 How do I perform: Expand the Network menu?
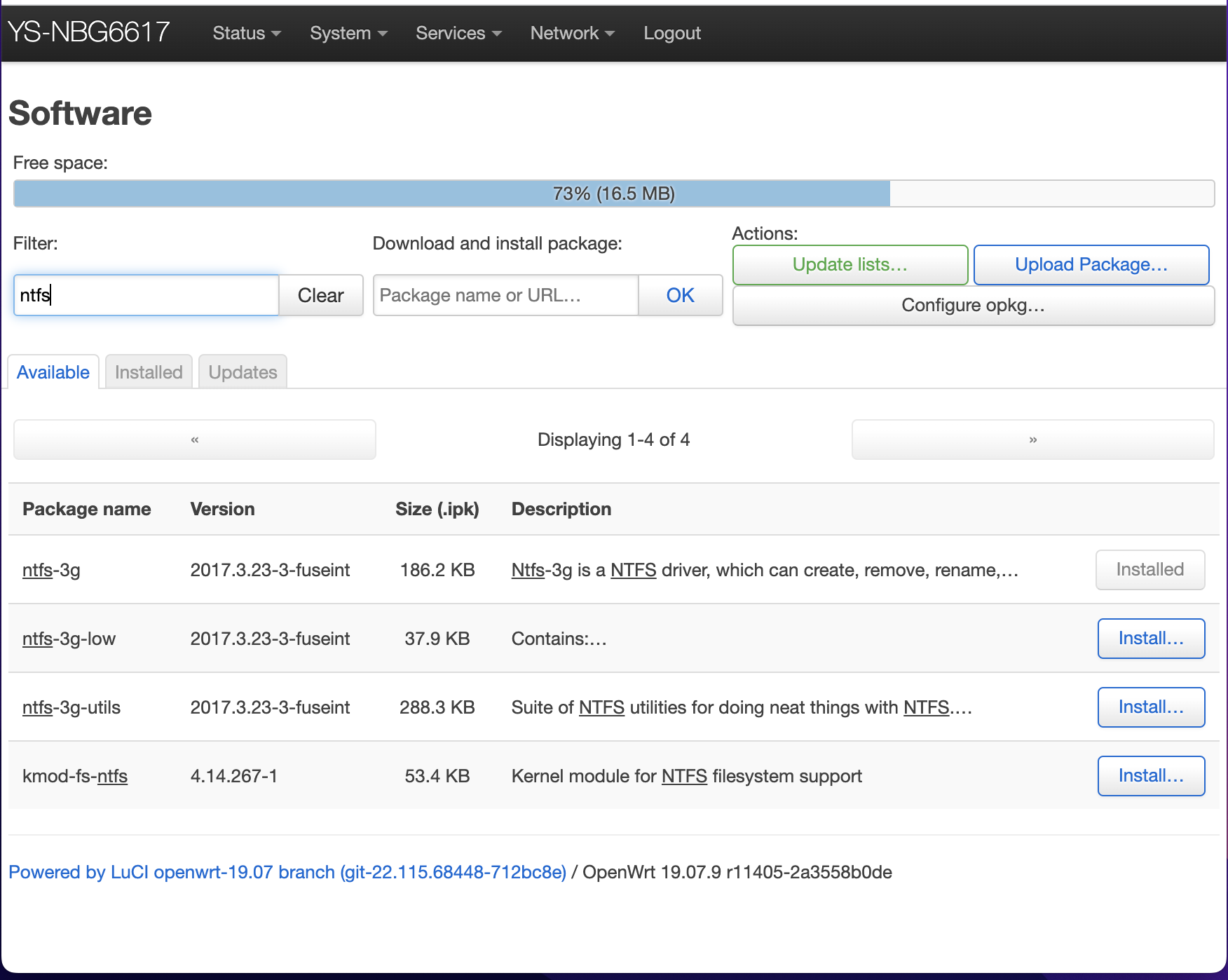[572, 33]
